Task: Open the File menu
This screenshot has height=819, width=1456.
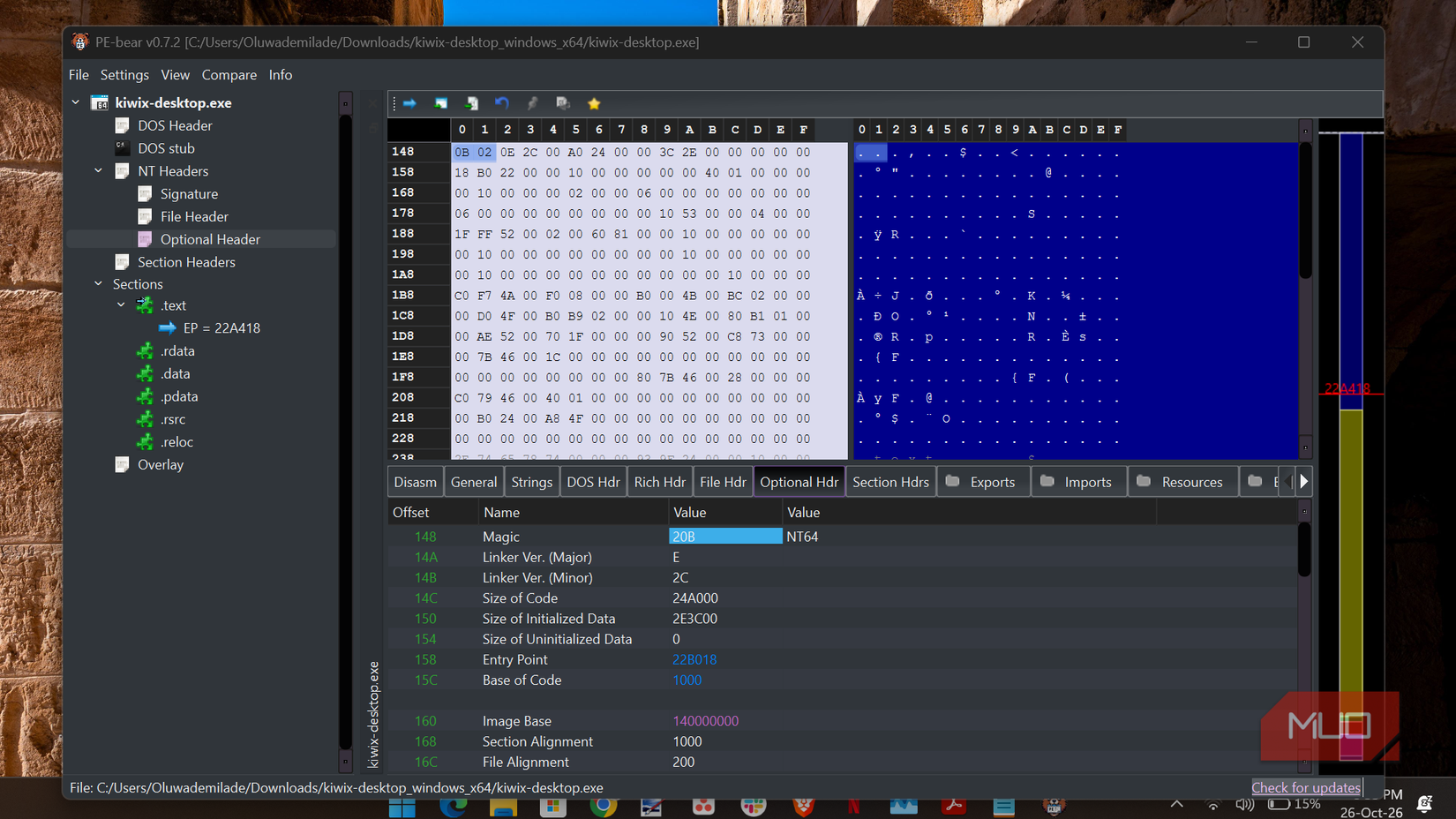Action: [79, 75]
